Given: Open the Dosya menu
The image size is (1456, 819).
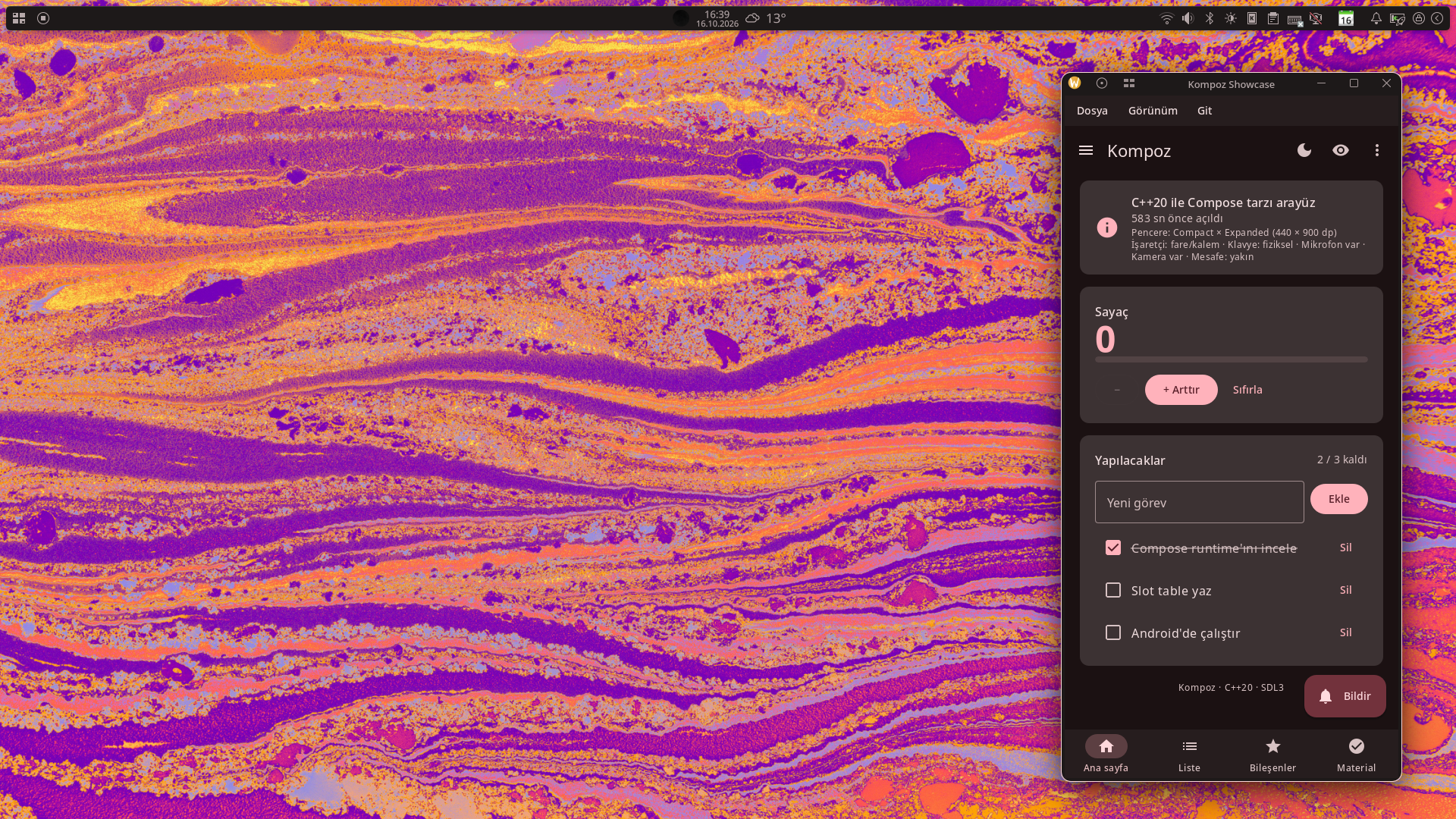Looking at the screenshot, I should [1092, 111].
